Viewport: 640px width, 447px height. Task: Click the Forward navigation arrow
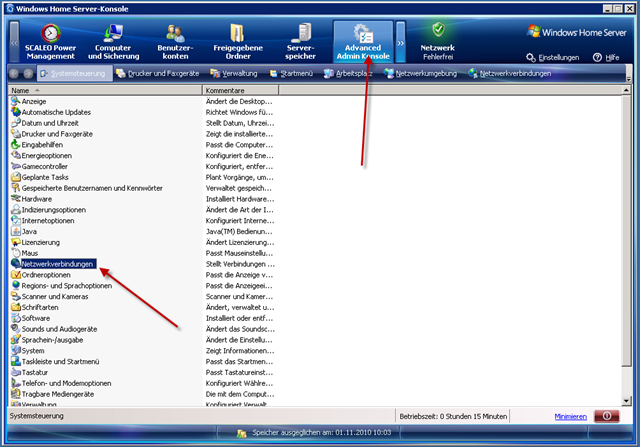pyautogui.click(x=28, y=73)
